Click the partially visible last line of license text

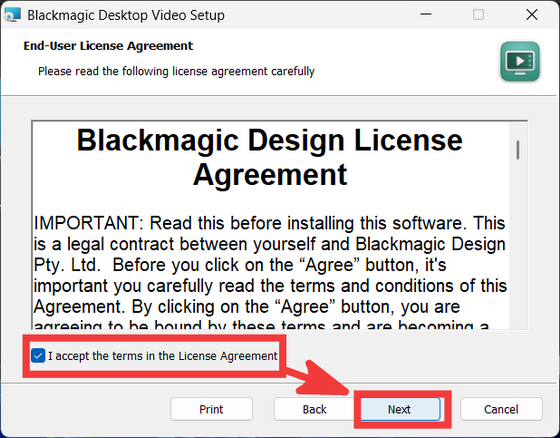pos(261,325)
